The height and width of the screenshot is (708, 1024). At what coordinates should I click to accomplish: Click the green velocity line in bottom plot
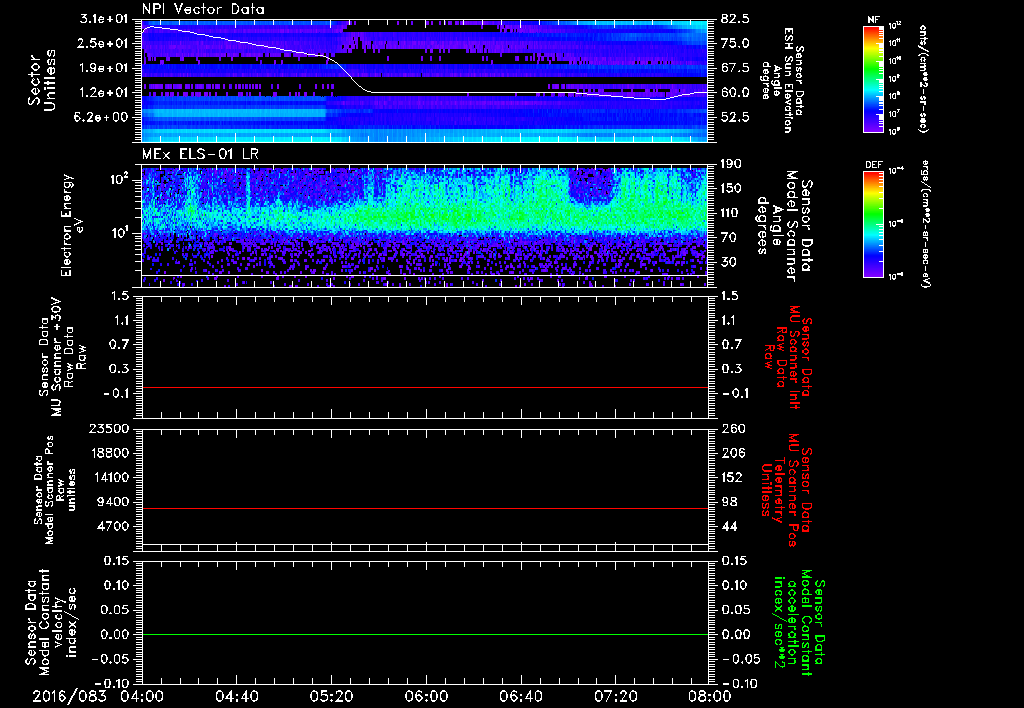(424, 634)
